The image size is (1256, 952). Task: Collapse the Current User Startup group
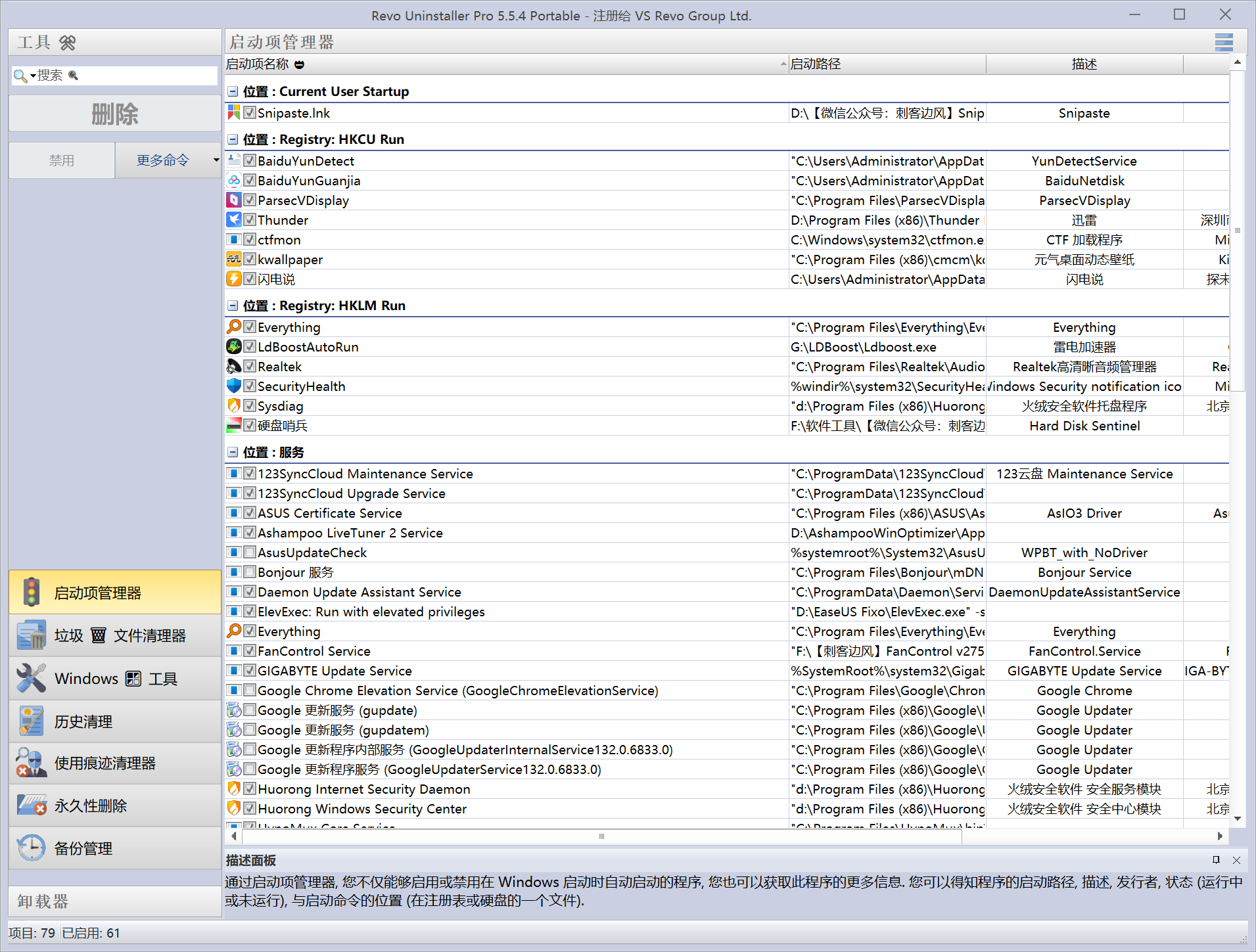233,91
